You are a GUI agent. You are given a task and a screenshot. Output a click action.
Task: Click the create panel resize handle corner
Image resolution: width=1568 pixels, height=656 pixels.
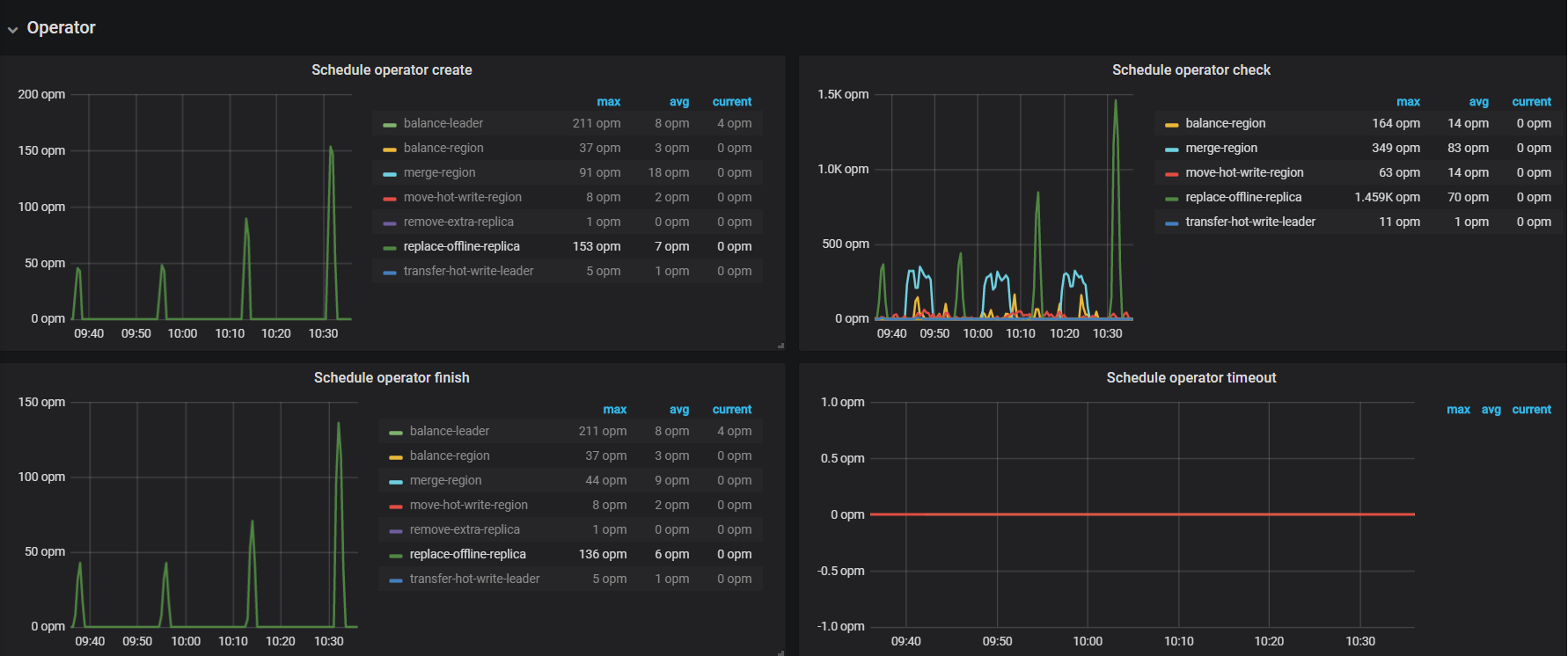[x=780, y=346]
